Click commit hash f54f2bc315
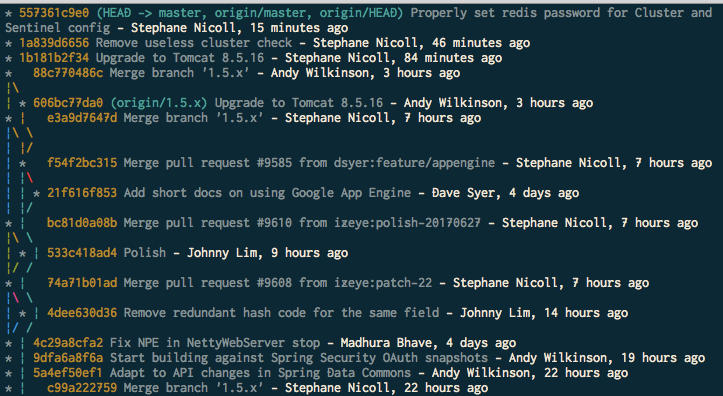Viewport: 723px width, 396px height. (82, 163)
